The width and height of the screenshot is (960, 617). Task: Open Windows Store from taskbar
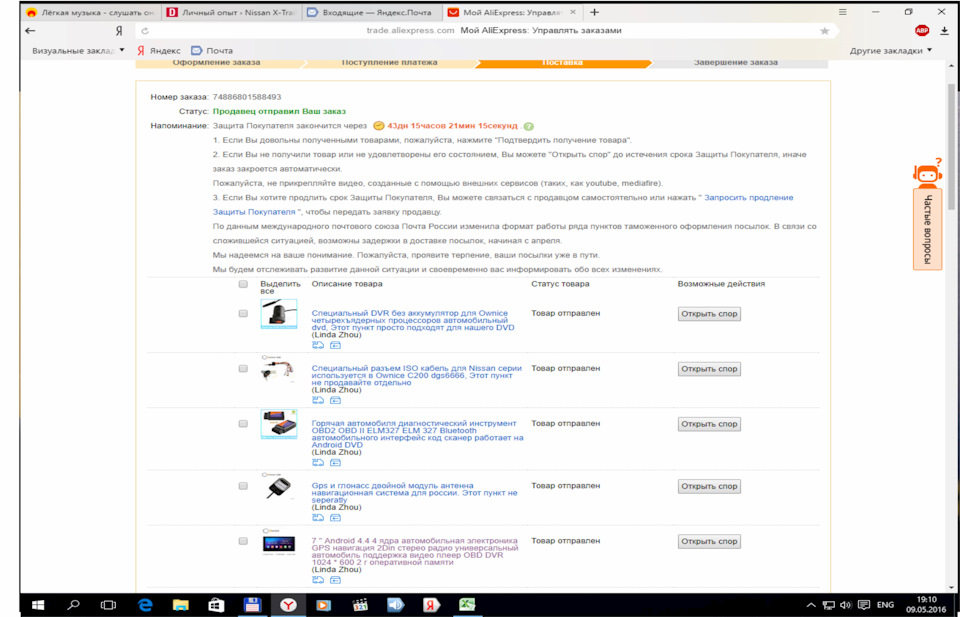click(x=216, y=605)
